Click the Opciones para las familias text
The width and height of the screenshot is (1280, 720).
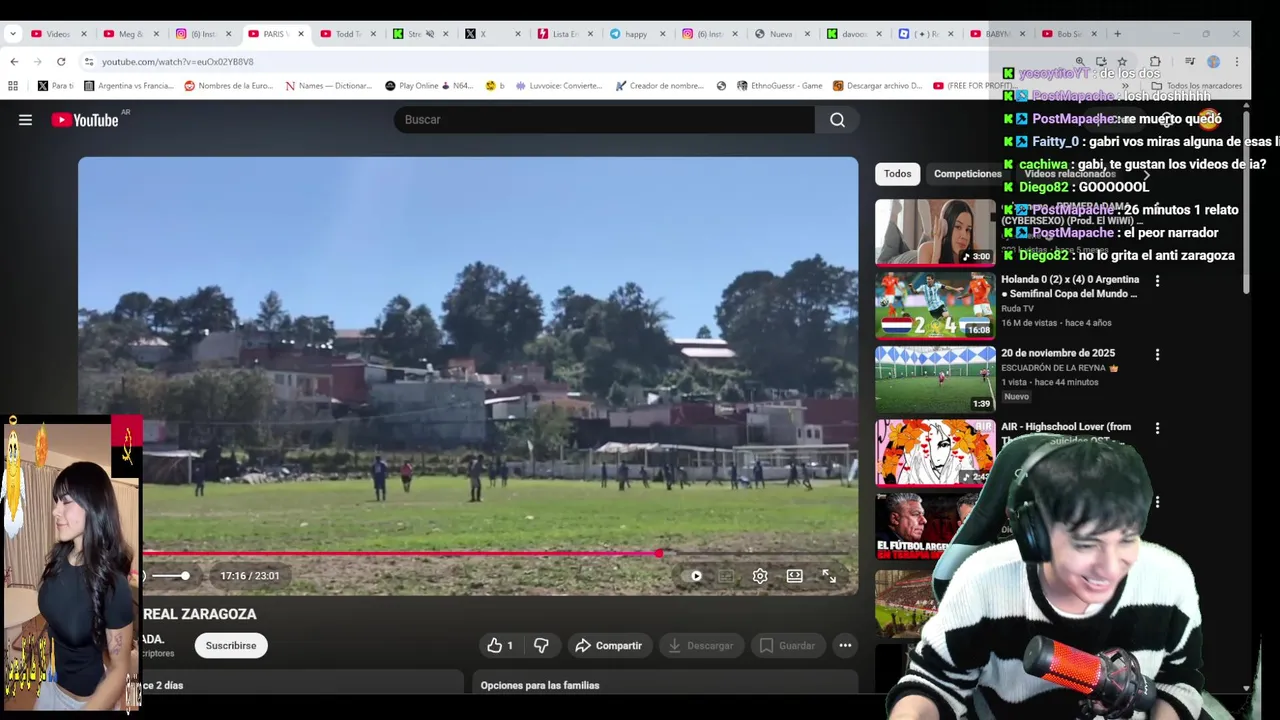tap(540, 686)
